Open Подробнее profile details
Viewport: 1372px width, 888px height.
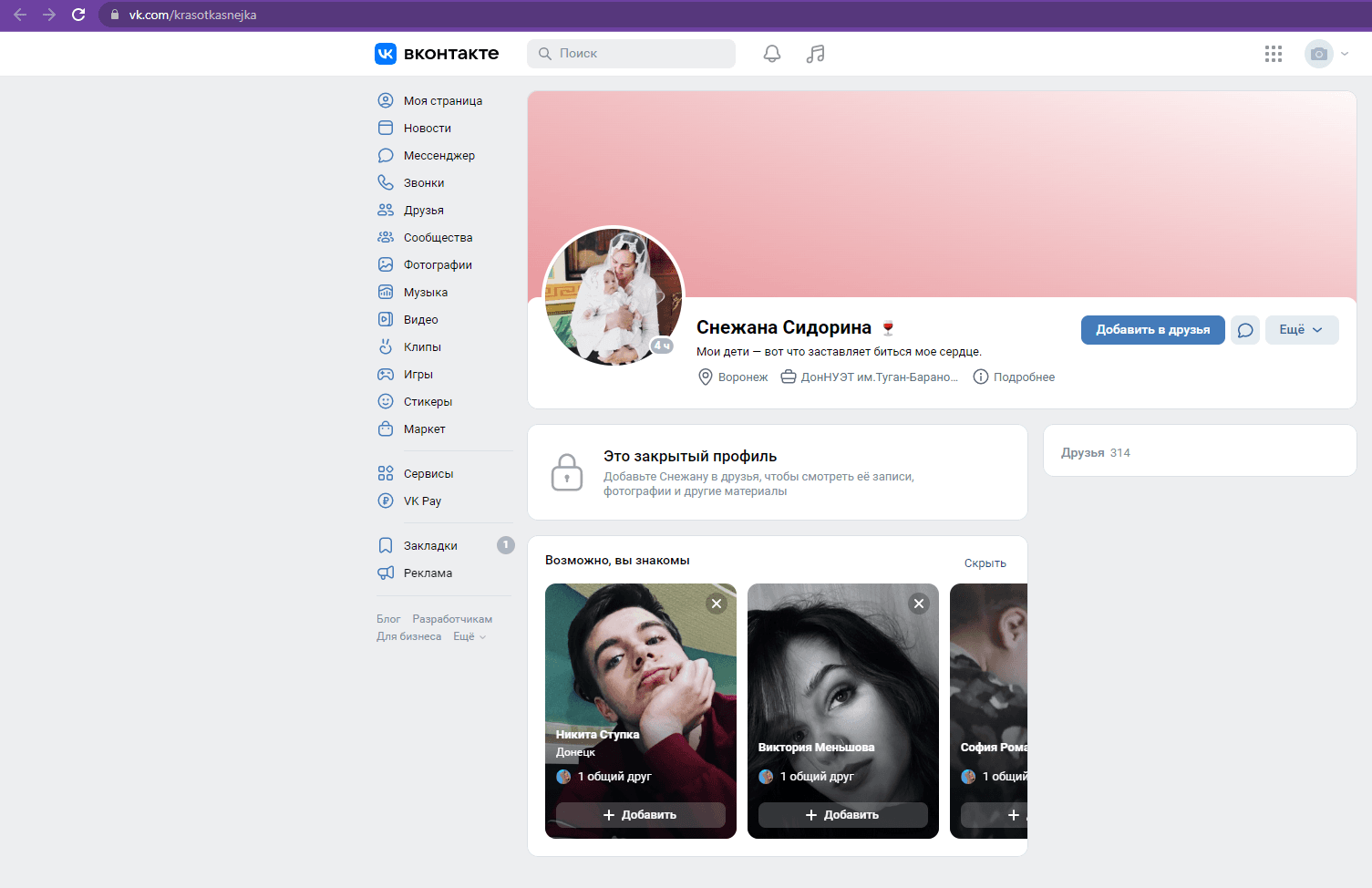[1014, 377]
